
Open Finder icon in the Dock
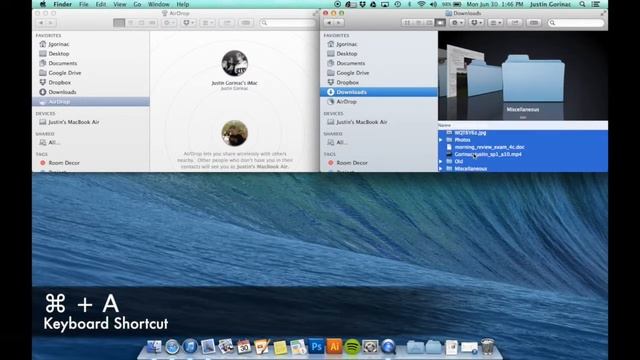(154, 347)
